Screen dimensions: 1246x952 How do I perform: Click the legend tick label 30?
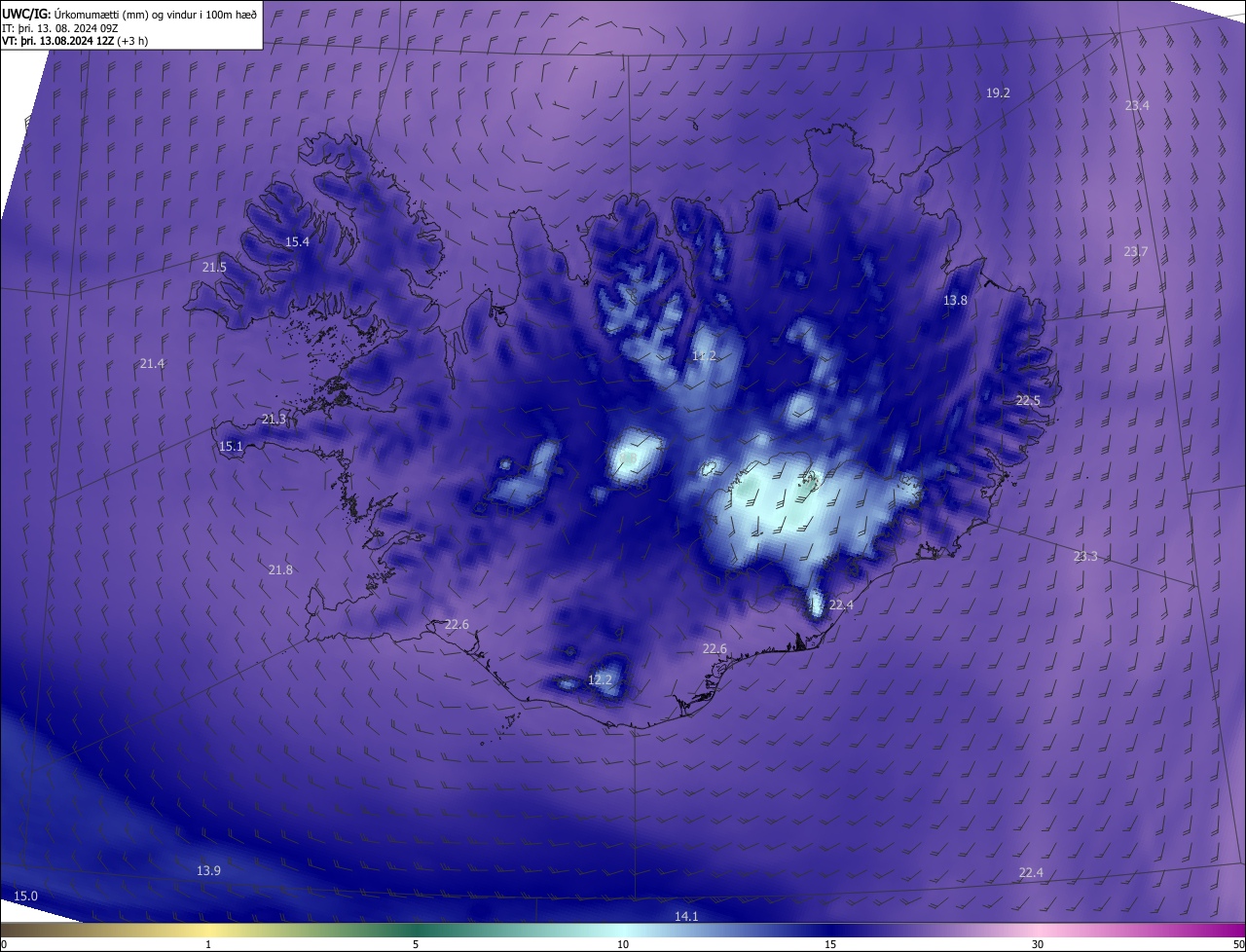click(1038, 944)
